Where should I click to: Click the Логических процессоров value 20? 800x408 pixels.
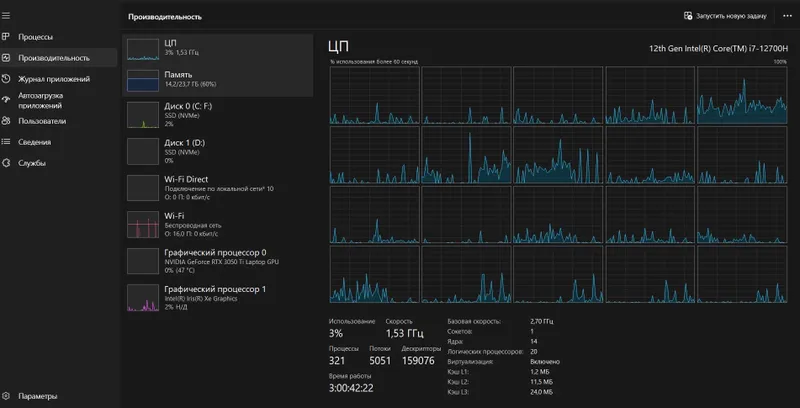(534, 352)
